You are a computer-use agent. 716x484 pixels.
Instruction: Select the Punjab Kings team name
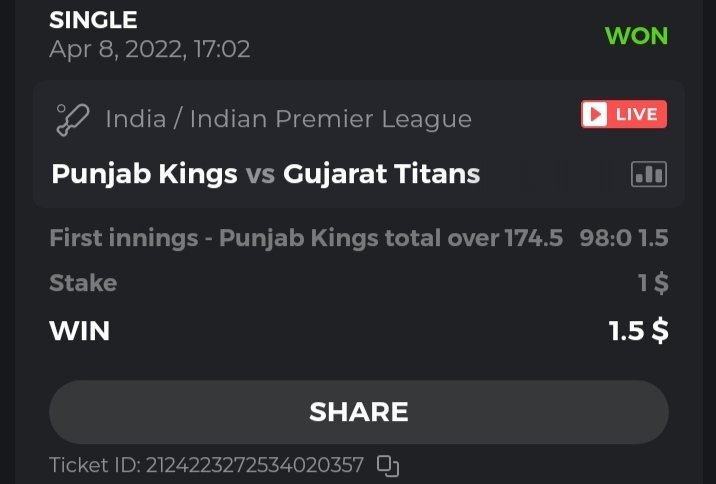[144, 175]
